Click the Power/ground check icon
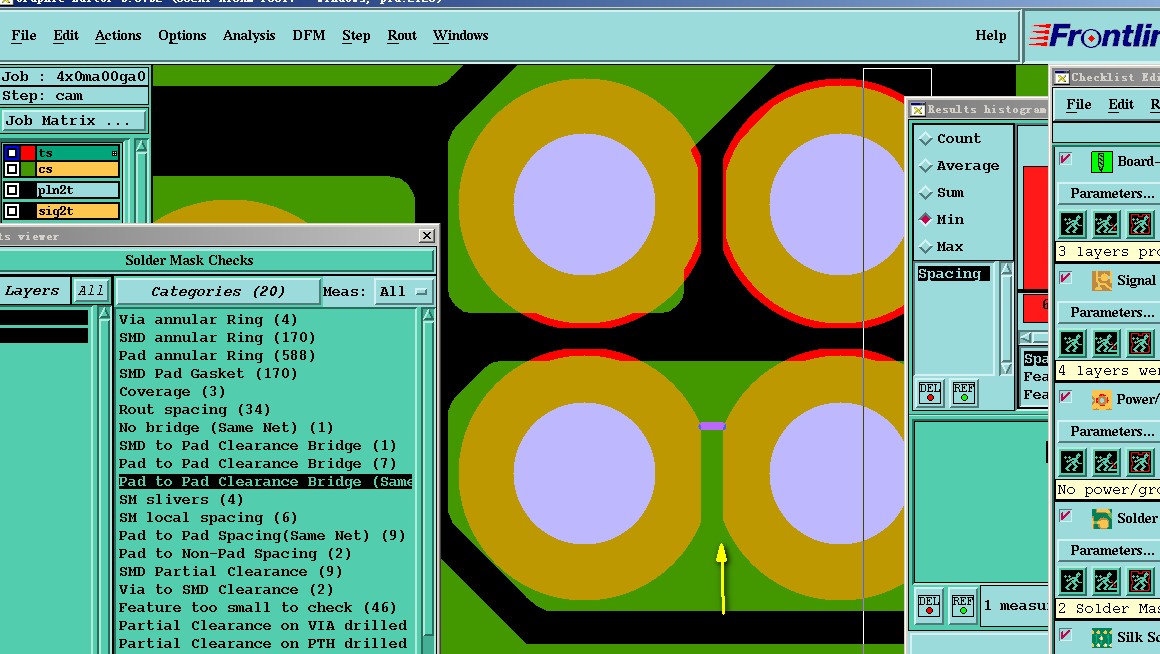Viewport: 1160px width, 654px height. coord(1101,400)
